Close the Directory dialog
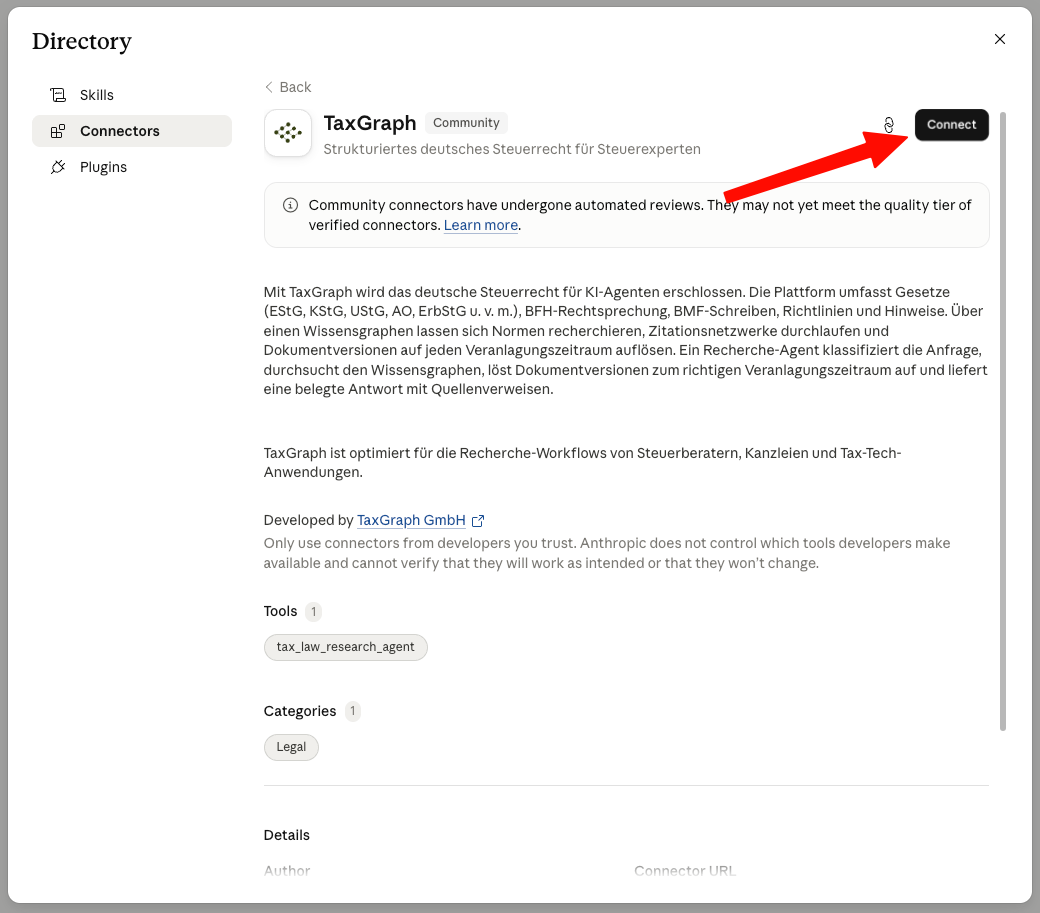The width and height of the screenshot is (1040, 913). 1000,39
